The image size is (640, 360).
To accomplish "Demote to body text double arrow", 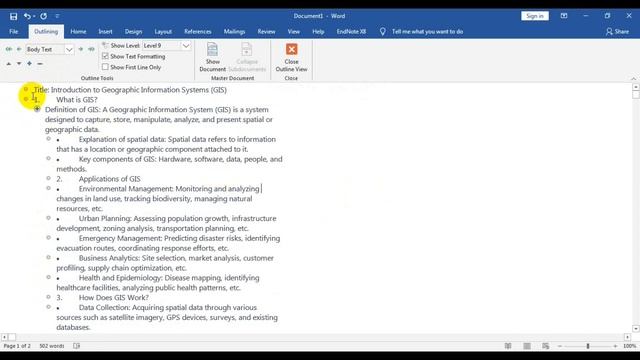I will [x=91, y=49].
